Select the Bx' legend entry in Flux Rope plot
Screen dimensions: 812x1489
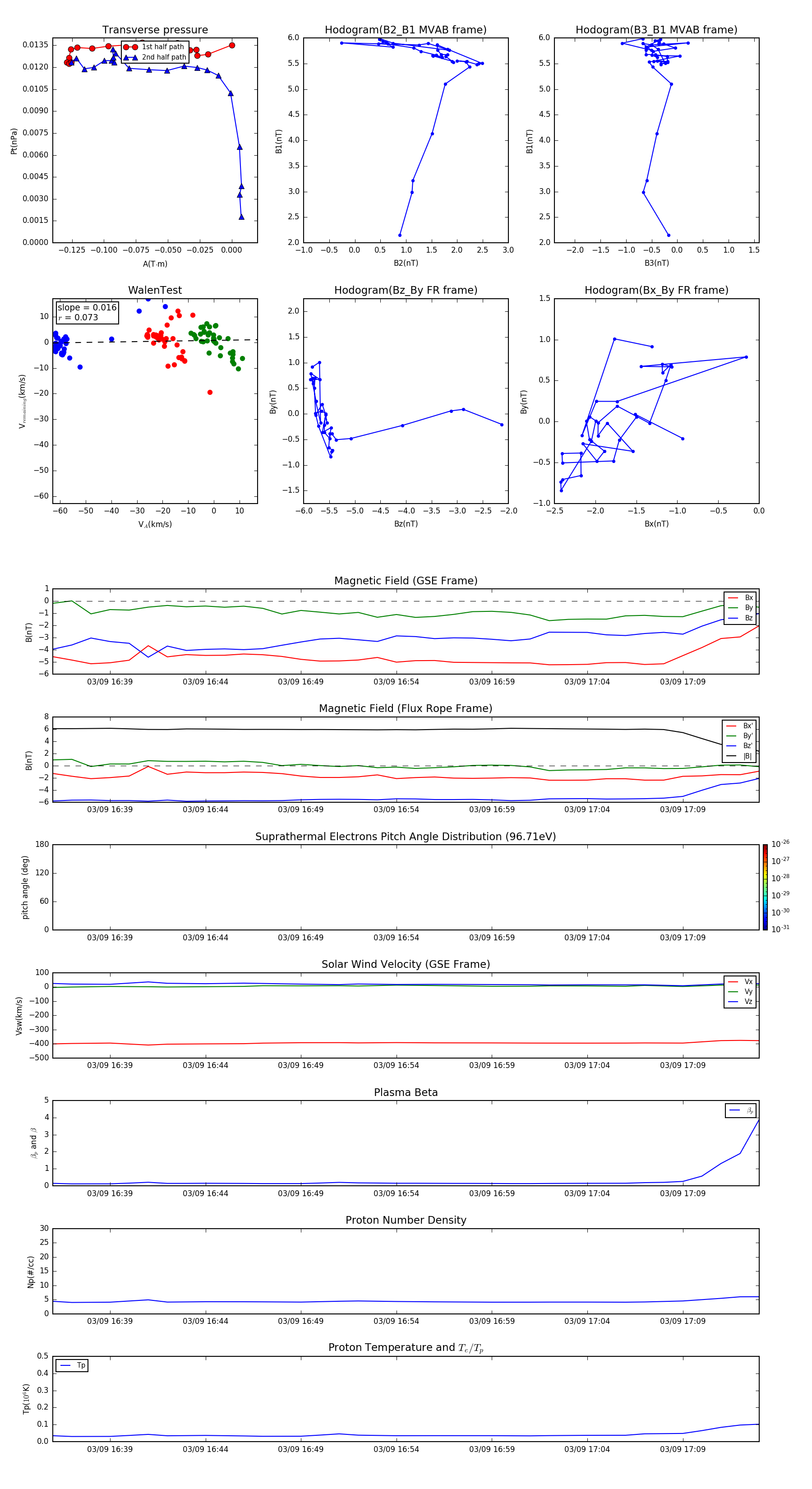(739, 726)
